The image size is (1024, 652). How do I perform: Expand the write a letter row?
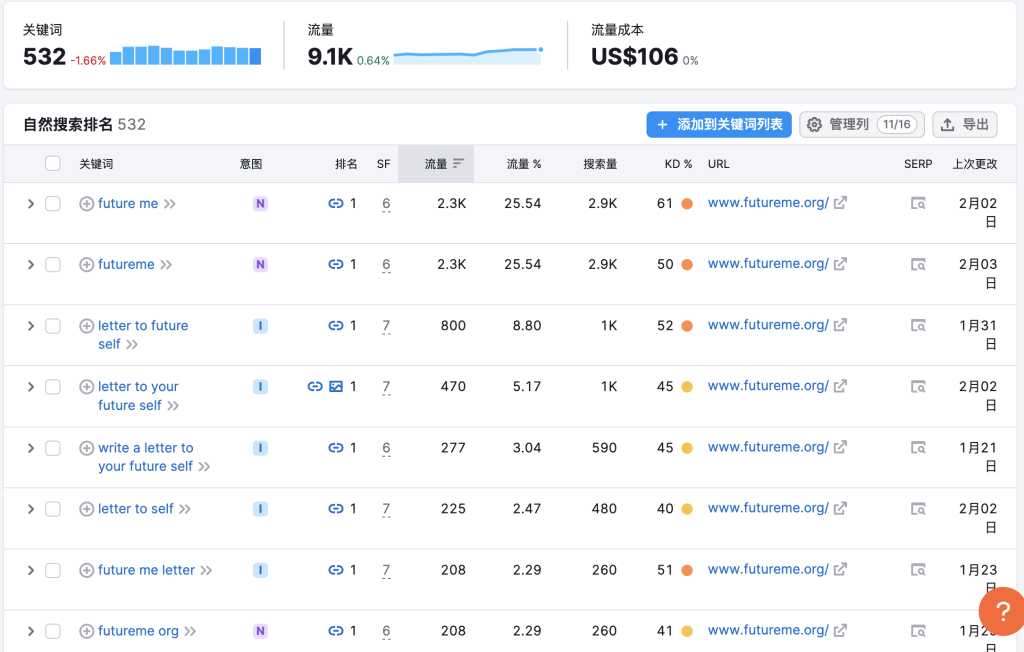point(30,448)
